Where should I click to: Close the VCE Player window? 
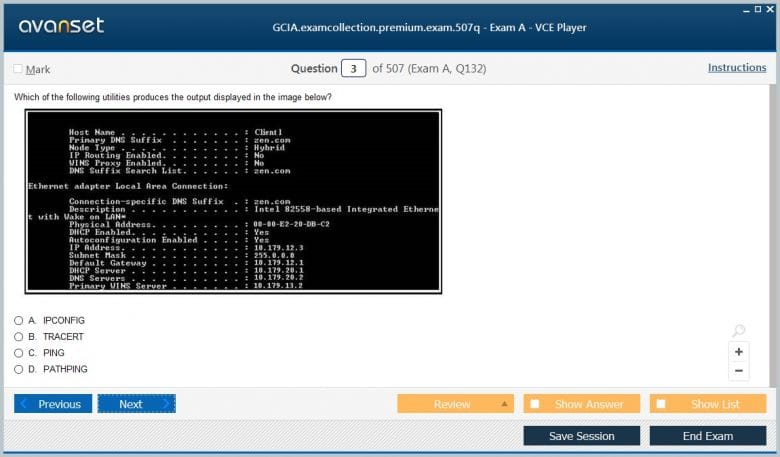point(770,8)
